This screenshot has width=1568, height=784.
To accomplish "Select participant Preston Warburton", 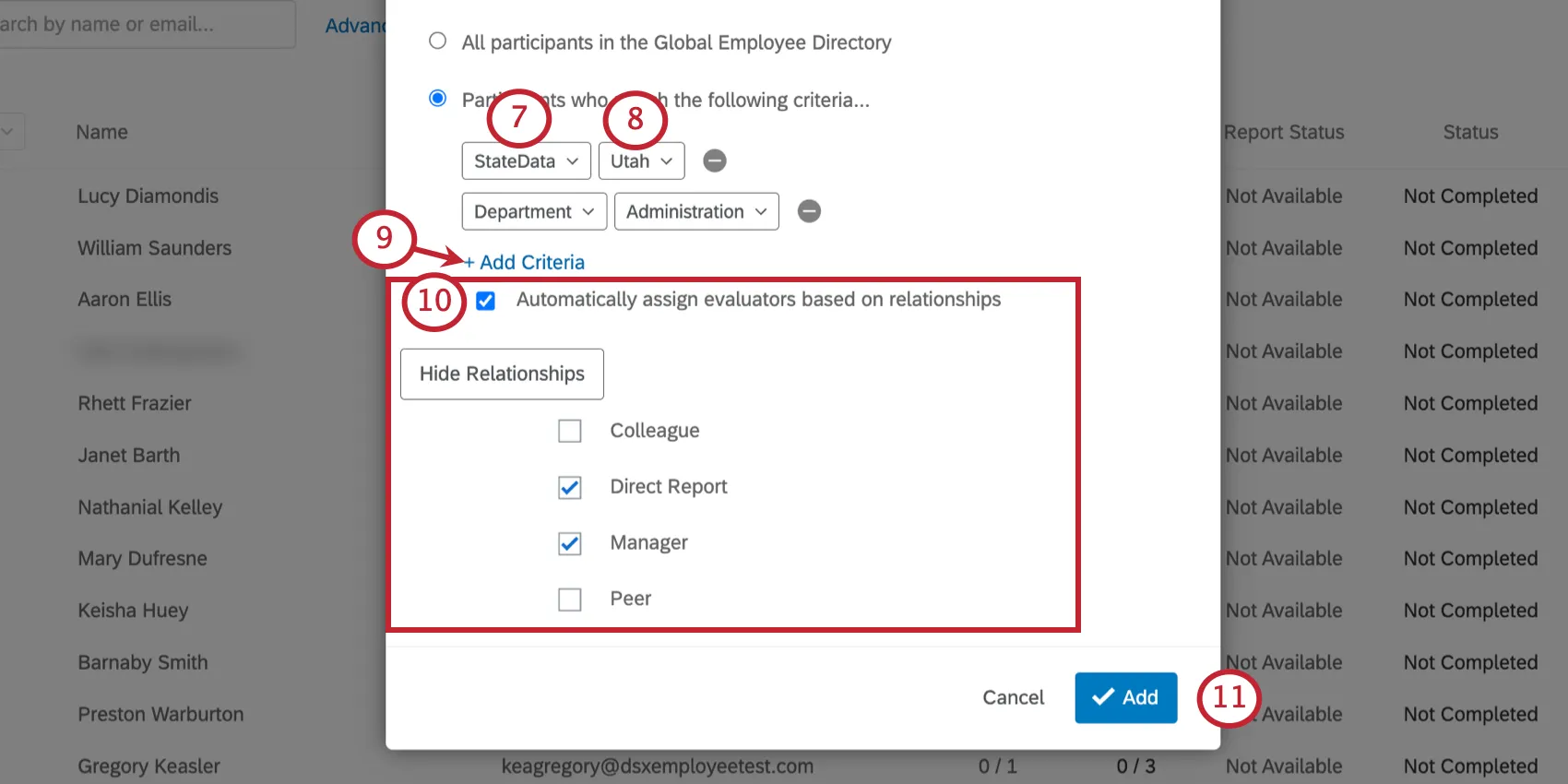I will 160,714.
